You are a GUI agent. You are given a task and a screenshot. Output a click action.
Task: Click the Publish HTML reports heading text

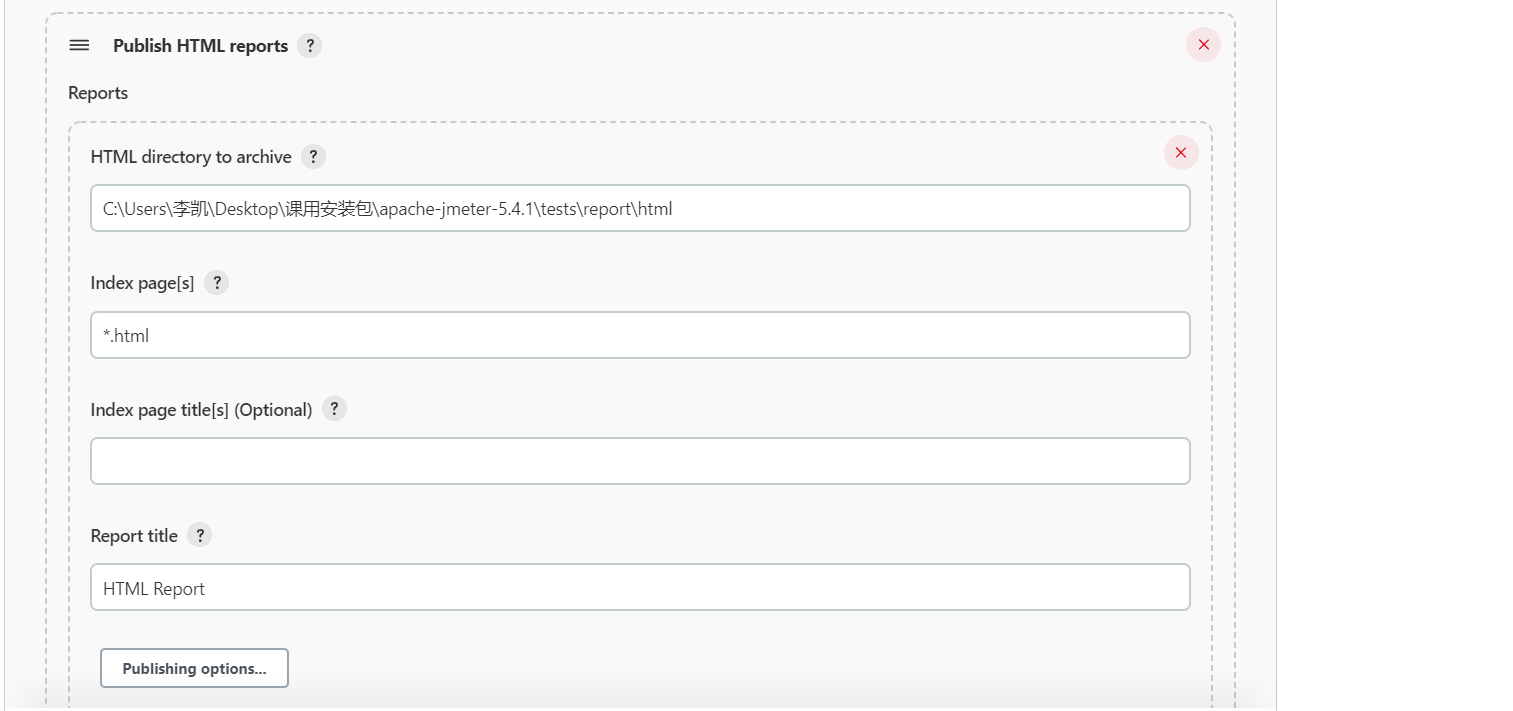200,46
